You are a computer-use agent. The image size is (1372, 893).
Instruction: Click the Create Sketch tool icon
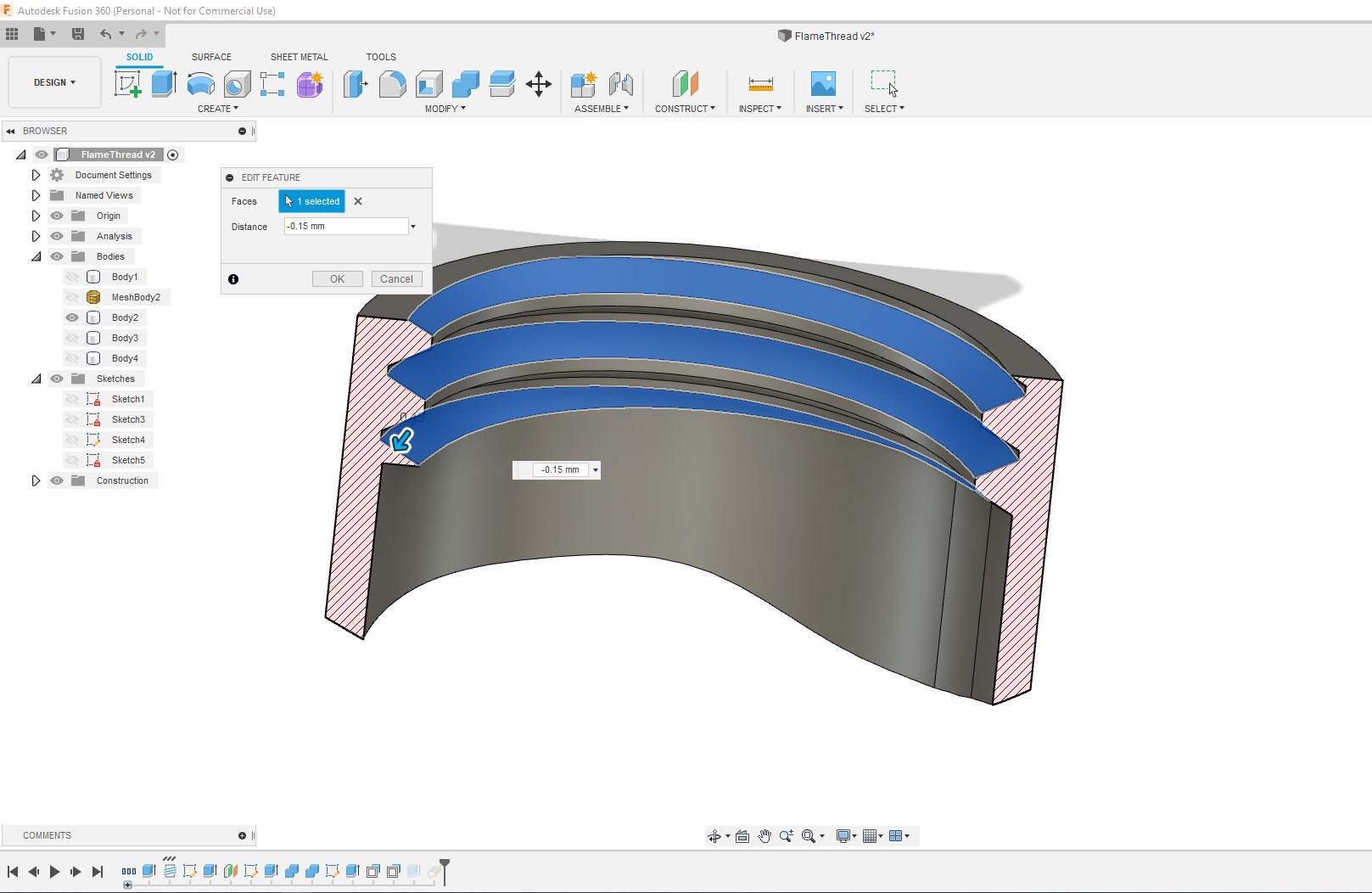[x=128, y=84]
